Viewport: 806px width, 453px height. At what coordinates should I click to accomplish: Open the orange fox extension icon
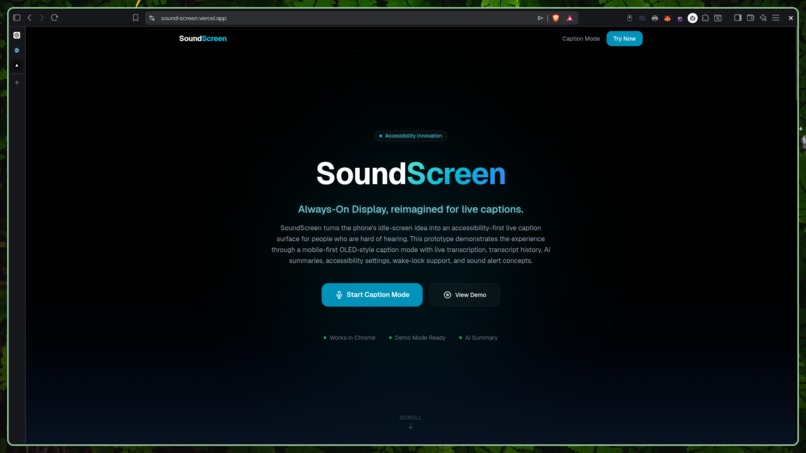click(x=667, y=19)
